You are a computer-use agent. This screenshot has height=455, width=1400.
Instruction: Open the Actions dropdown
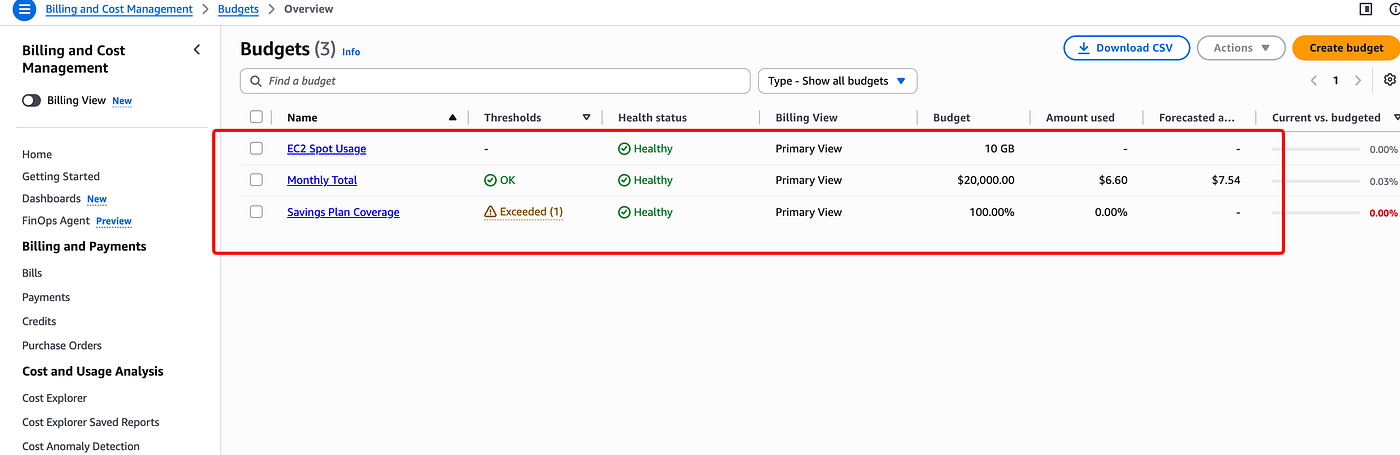pos(1241,48)
